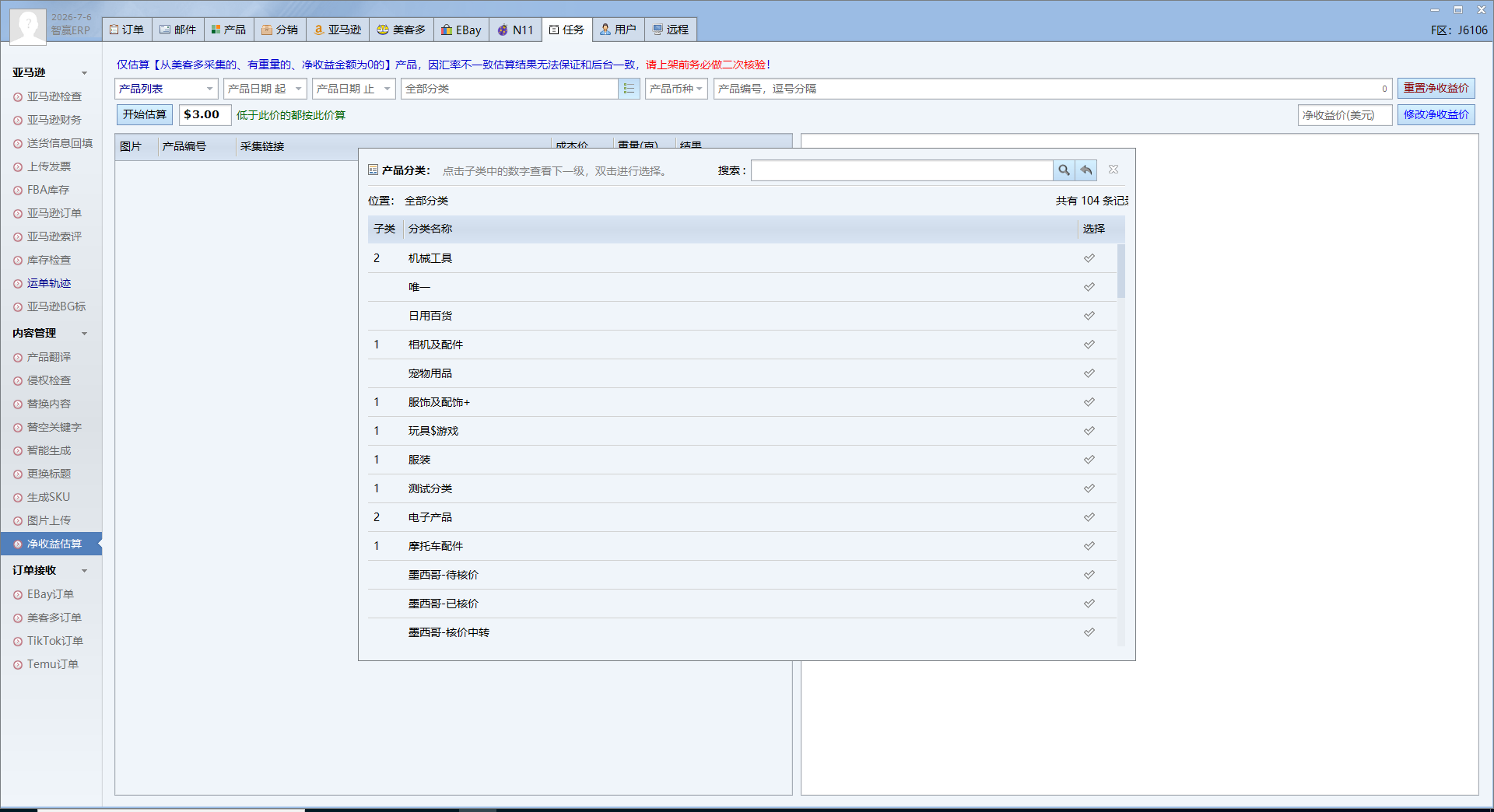Click the 搜索 input field in dialog
Image resolution: width=1494 pixels, height=812 pixels.
(x=902, y=170)
